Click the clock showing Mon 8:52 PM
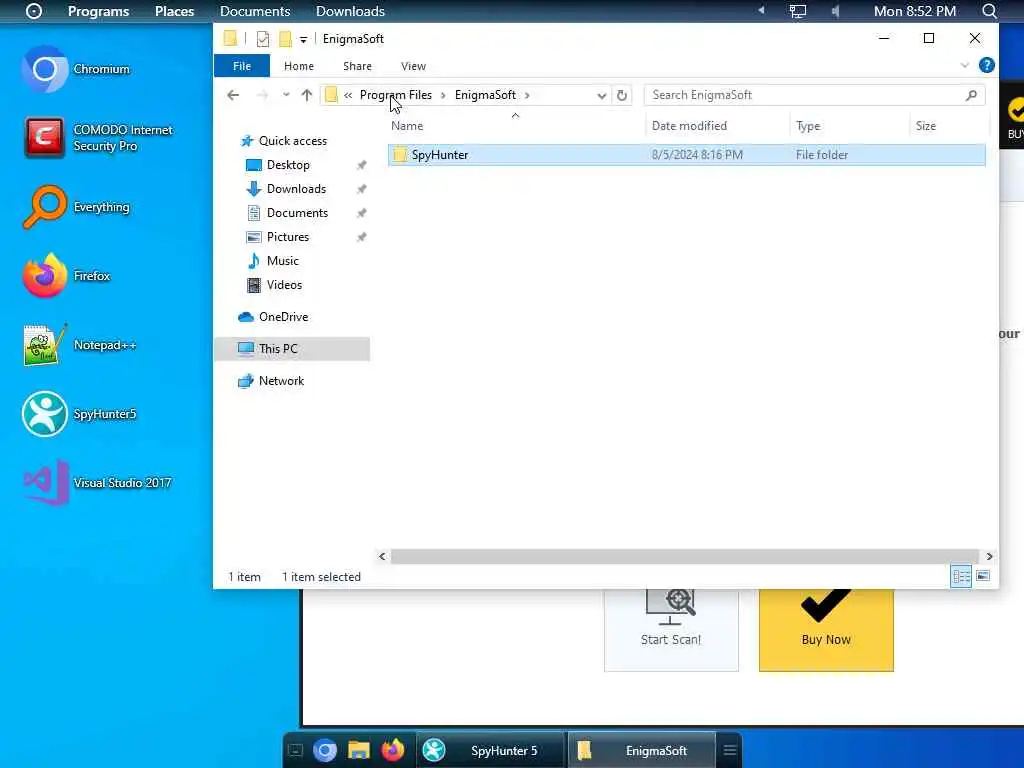 point(915,11)
